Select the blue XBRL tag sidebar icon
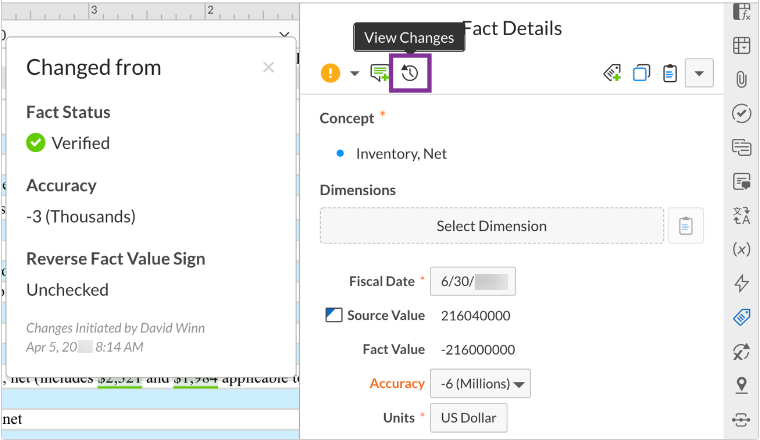Image resolution: width=760 pixels, height=440 pixels. coord(741,317)
